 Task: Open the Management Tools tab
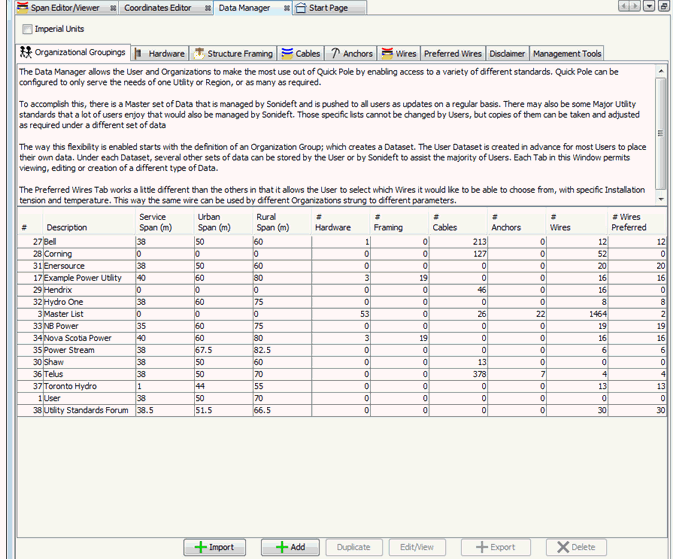(x=567, y=54)
